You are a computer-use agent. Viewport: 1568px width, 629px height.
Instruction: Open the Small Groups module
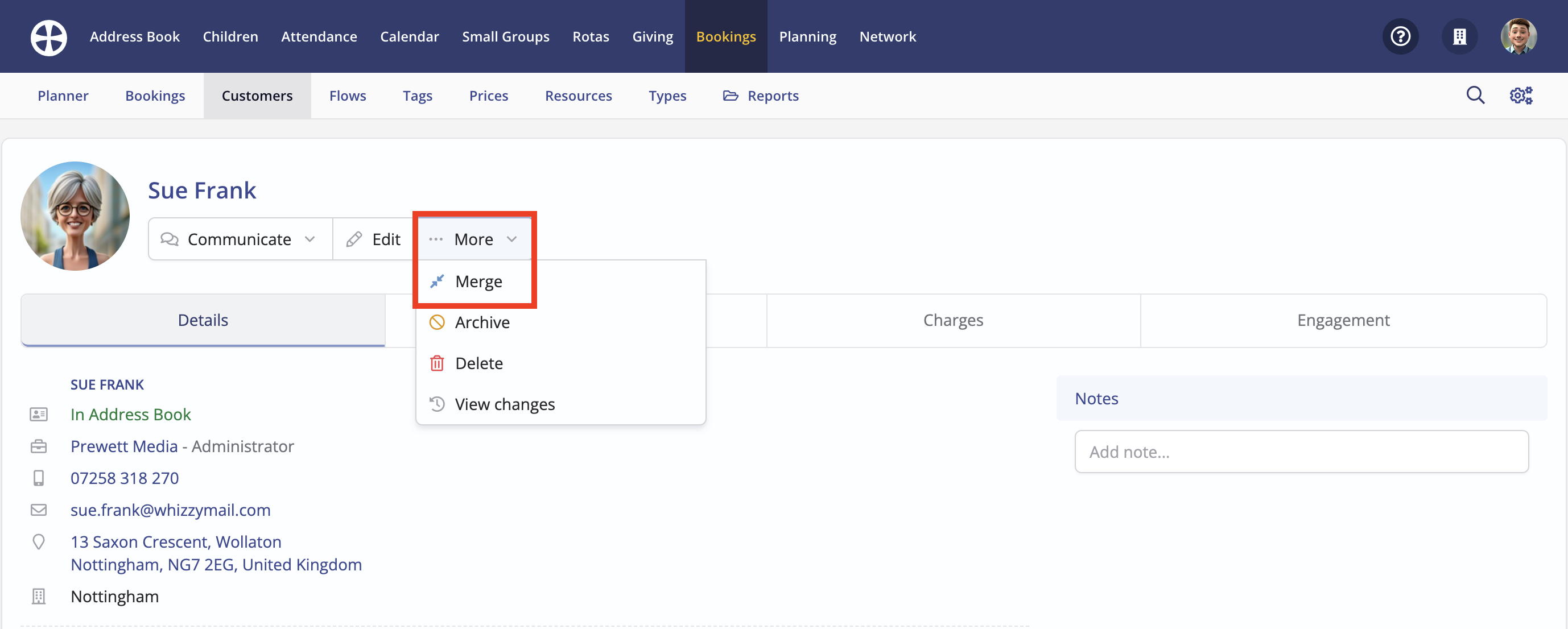pyautogui.click(x=505, y=36)
